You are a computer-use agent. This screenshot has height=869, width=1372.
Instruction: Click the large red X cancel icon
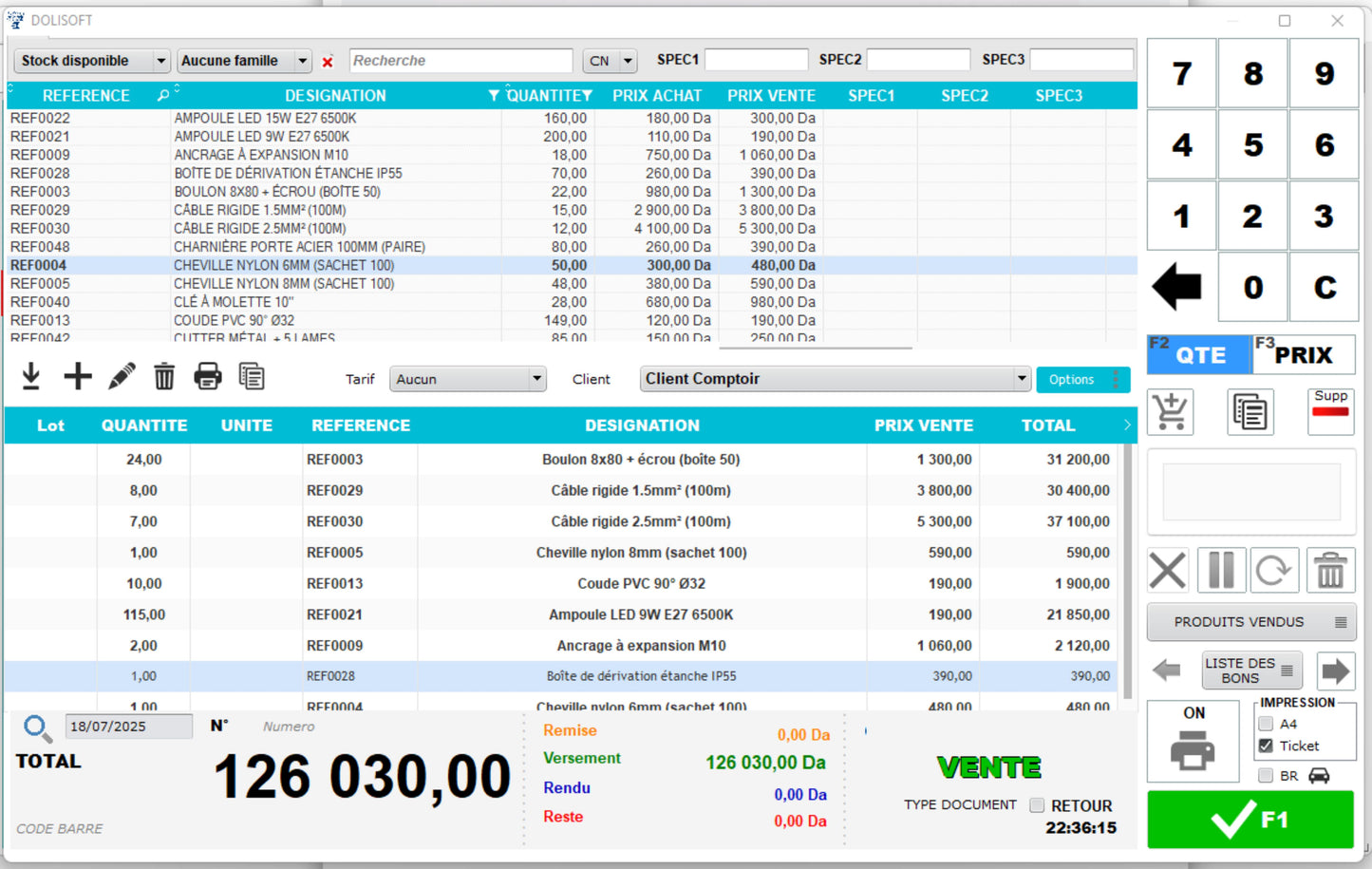tap(1167, 570)
